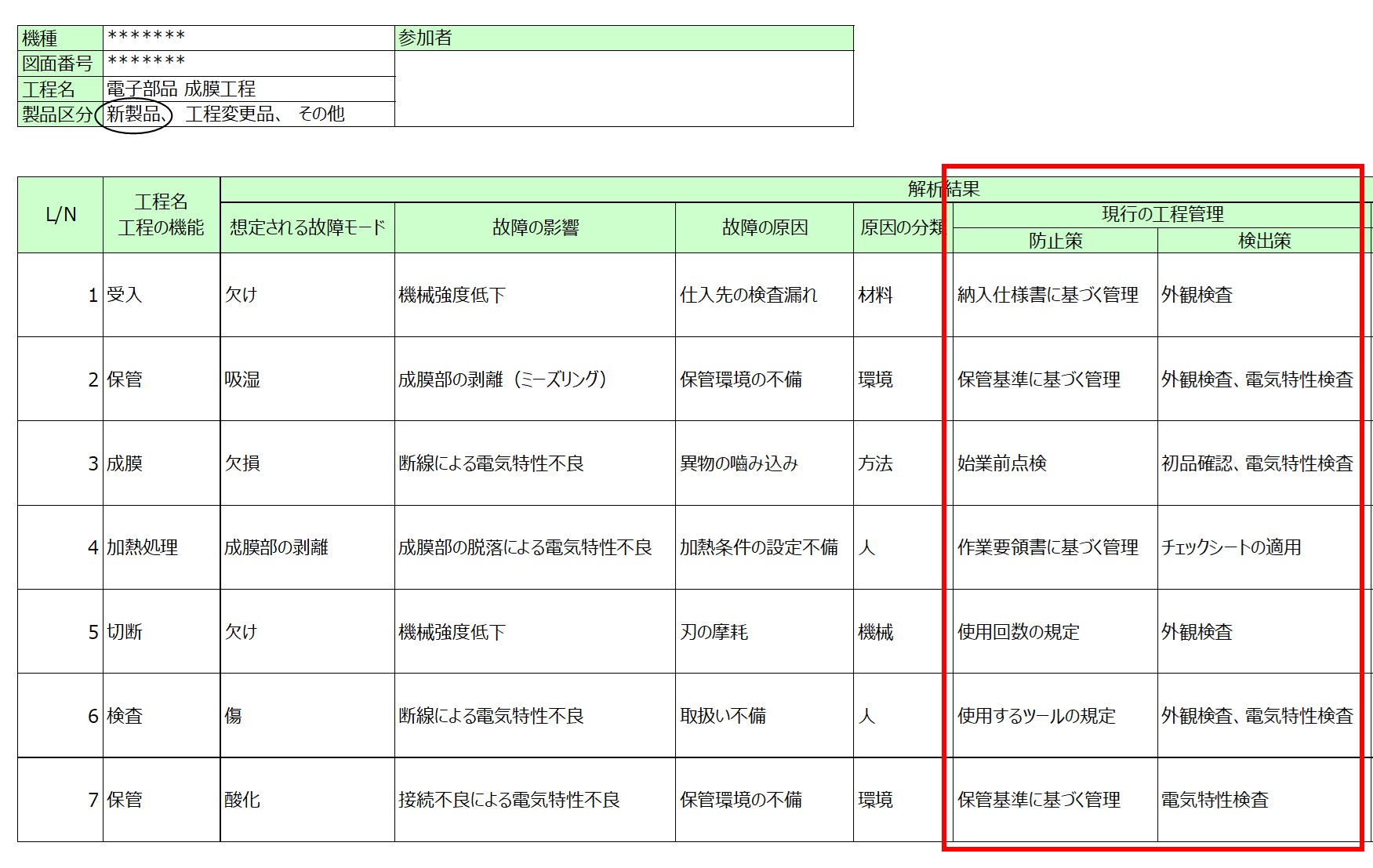Image resolution: width=1373 pixels, height=868 pixels.
Task: Click the 想定される故障モード header
Action: click(307, 227)
